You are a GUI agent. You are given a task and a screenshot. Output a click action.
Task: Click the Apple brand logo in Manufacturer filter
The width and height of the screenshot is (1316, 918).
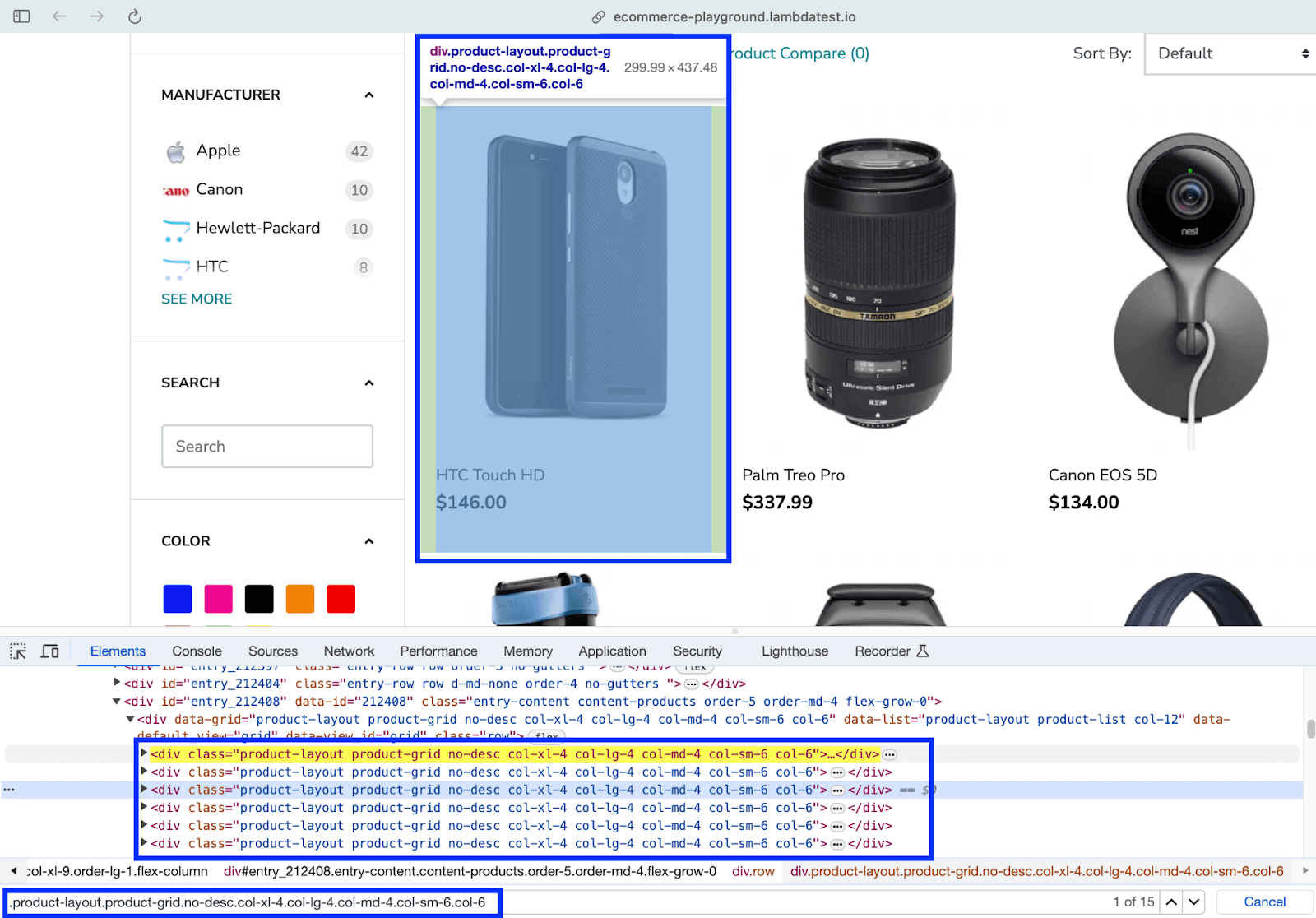(x=175, y=151)
